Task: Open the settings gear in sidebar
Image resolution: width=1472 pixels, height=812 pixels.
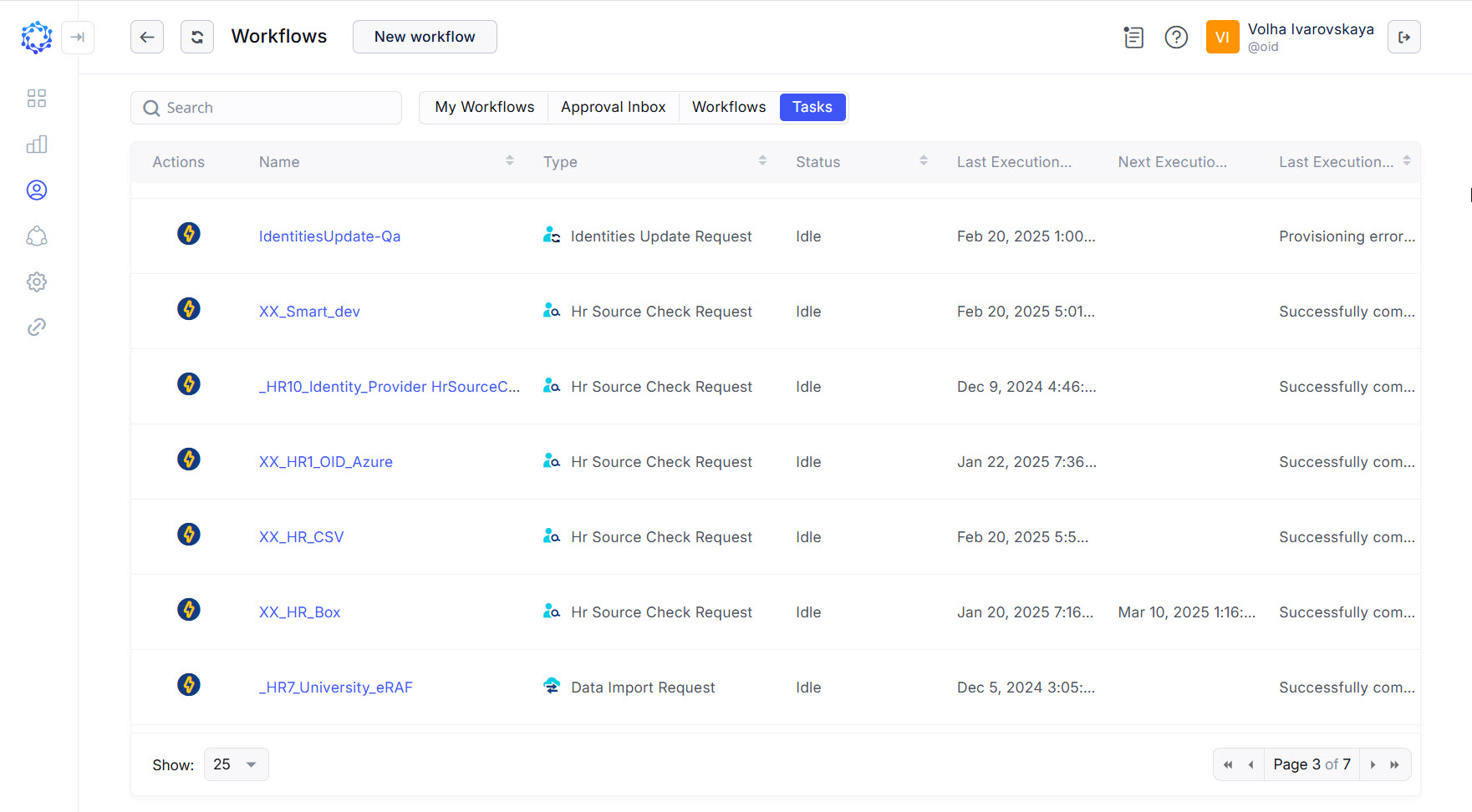Action: tap(37, 282)
